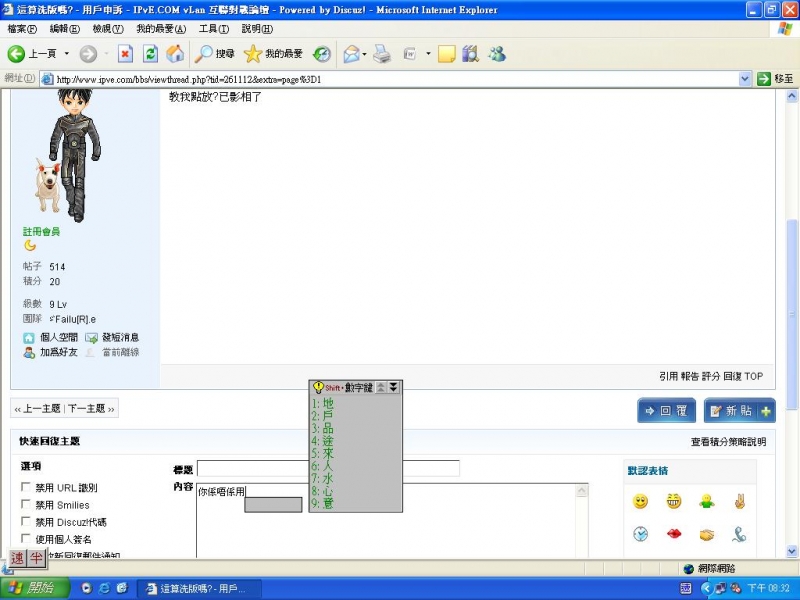Viewport: 800px width, 600px height.
Task: Open the history clock icon in toolbar
Action: [x=322, y=54]
